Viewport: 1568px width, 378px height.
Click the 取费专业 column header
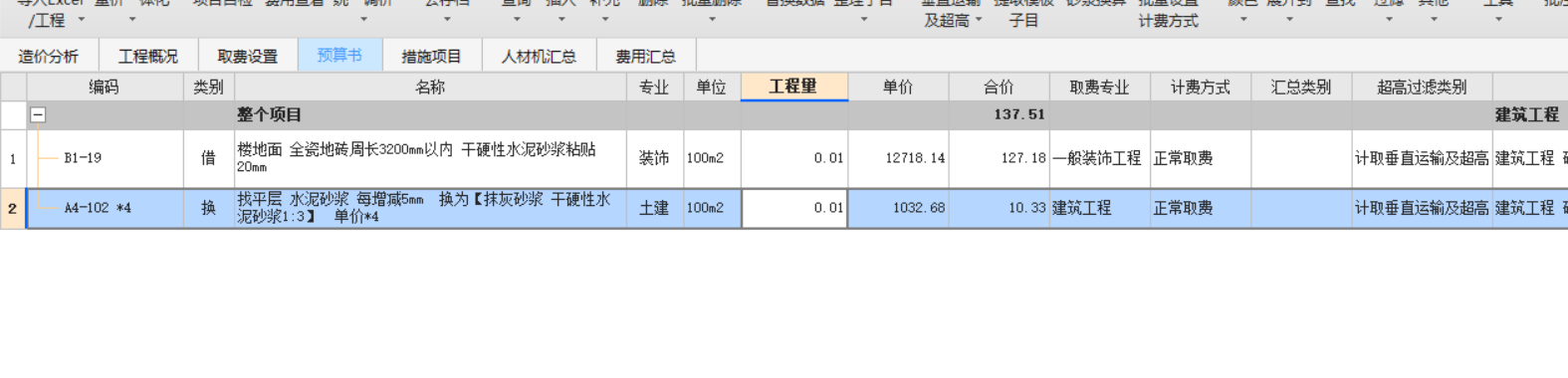coord(1100,88)
